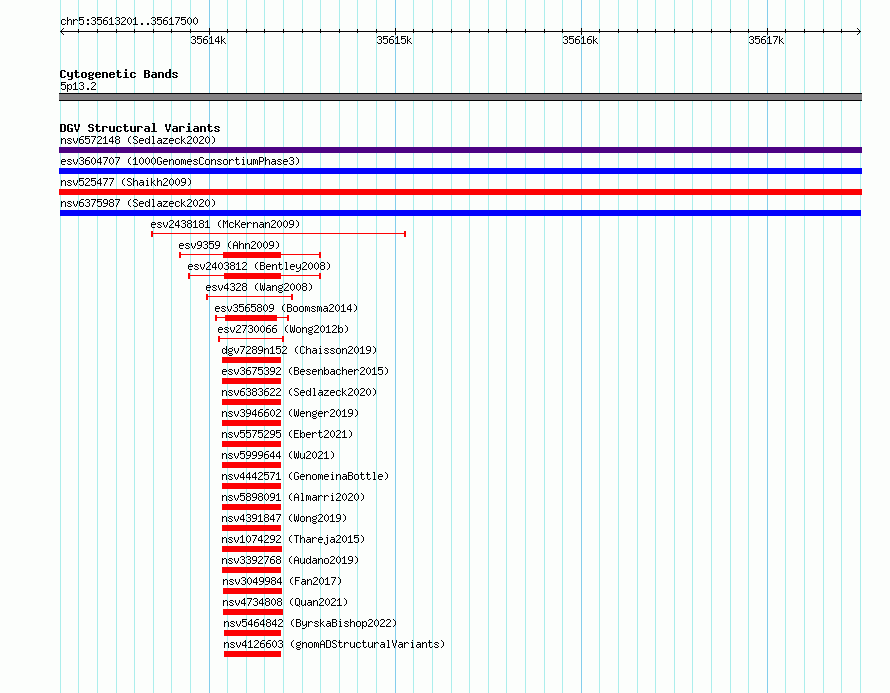Click the DGV Structural Variants track title

(x=140, y=128)
